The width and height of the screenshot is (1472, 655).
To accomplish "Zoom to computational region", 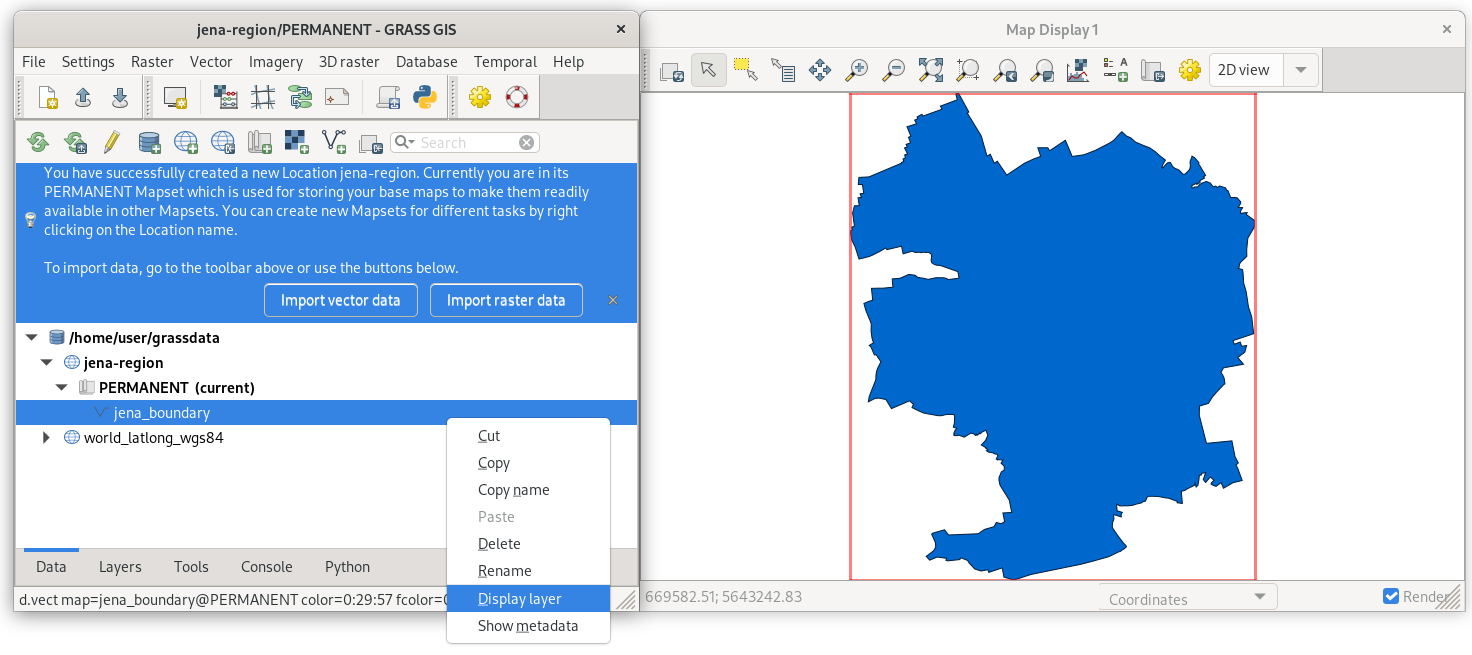I will click(968, 70).
